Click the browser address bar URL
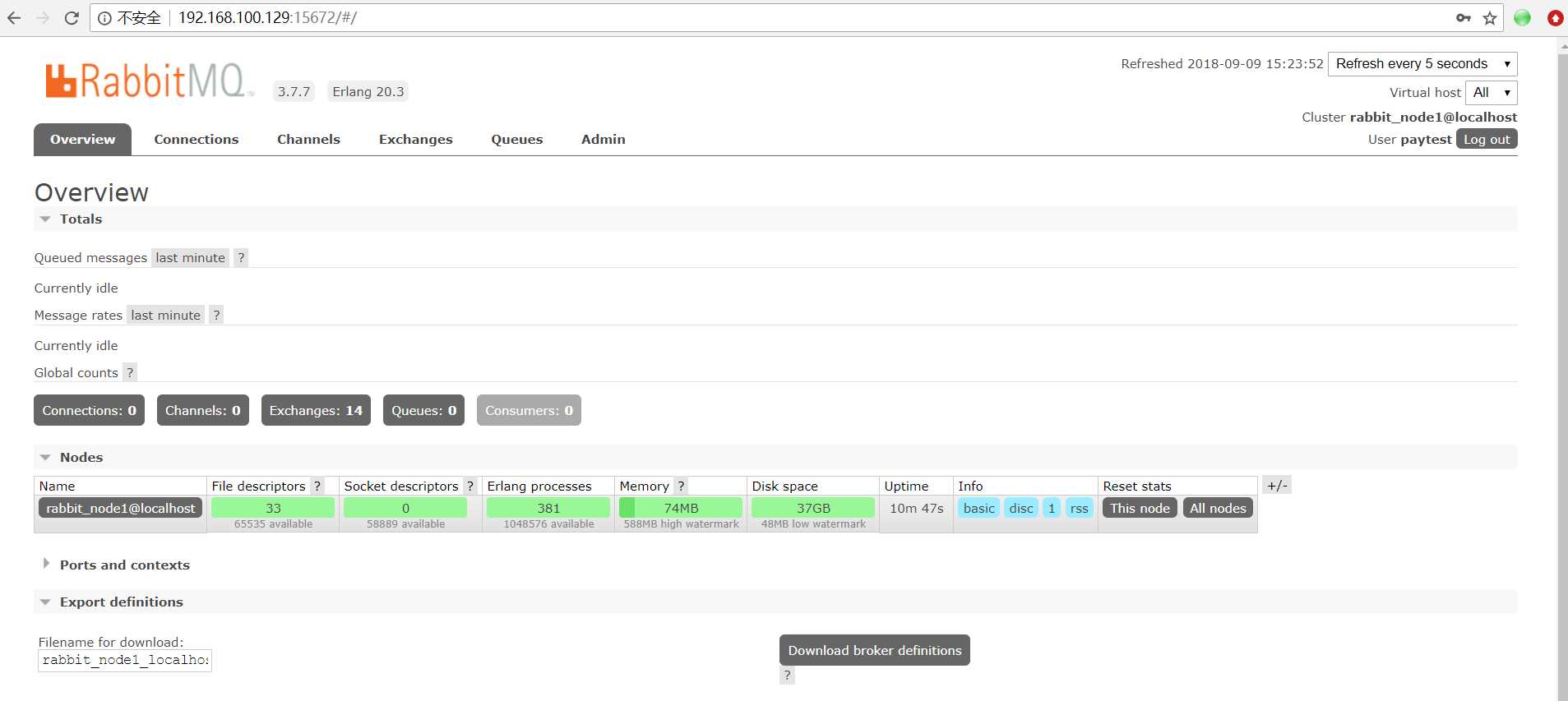The height and width of the screenshot is (701, 1568). tap(267, 18)
